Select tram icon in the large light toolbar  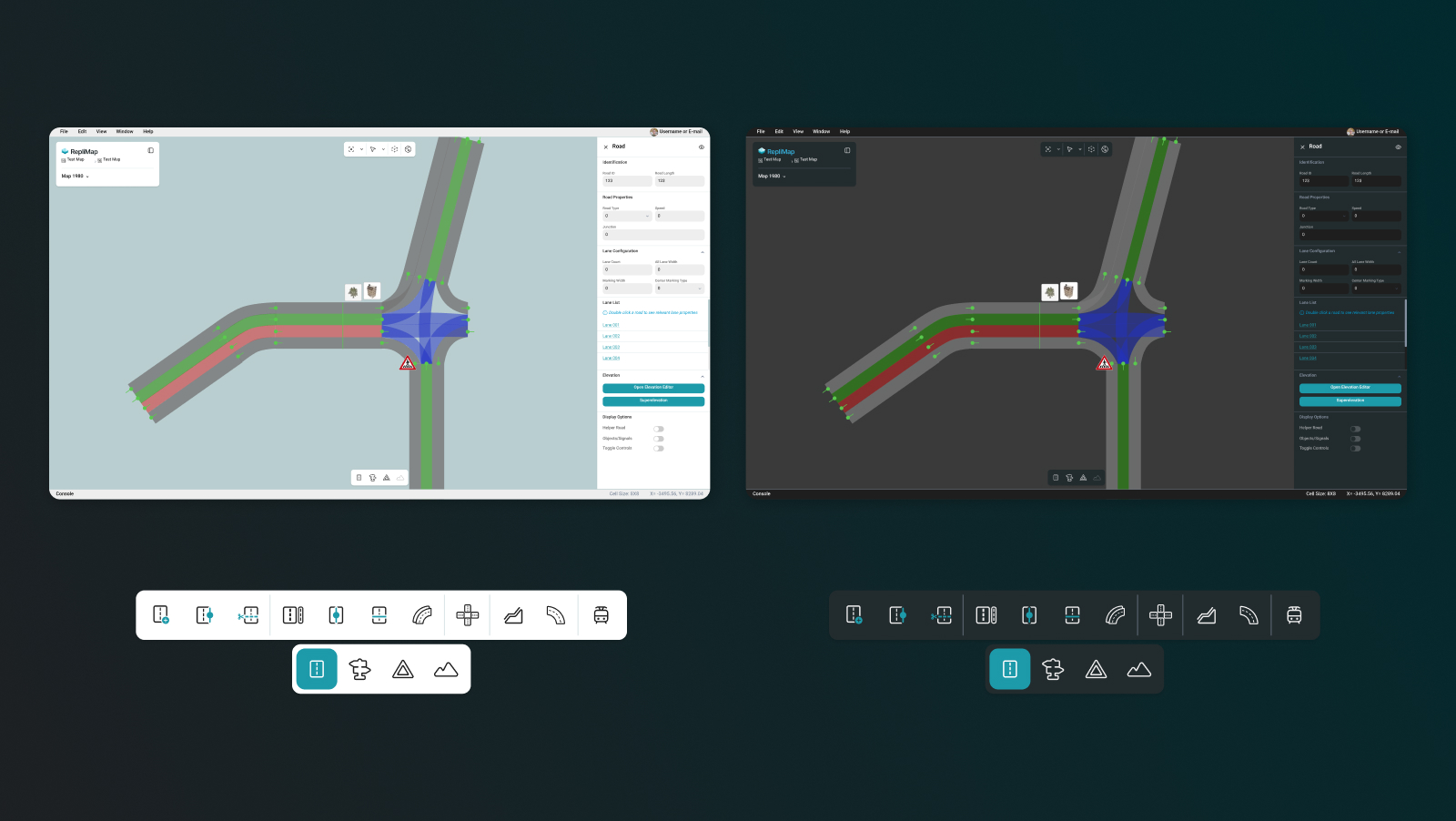[601, 615]
